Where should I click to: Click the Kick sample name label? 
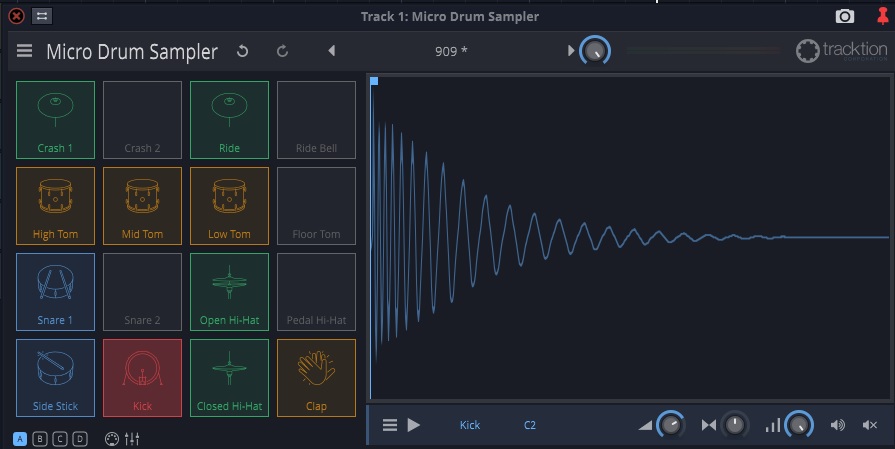pyautogui.click(x=470, y=425)
